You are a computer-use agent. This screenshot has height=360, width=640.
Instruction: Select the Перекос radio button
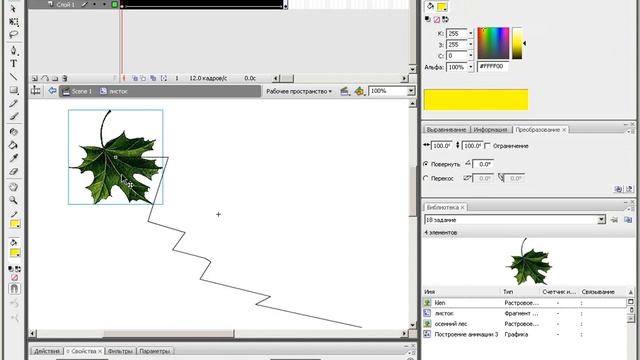[x=426, y=178]
